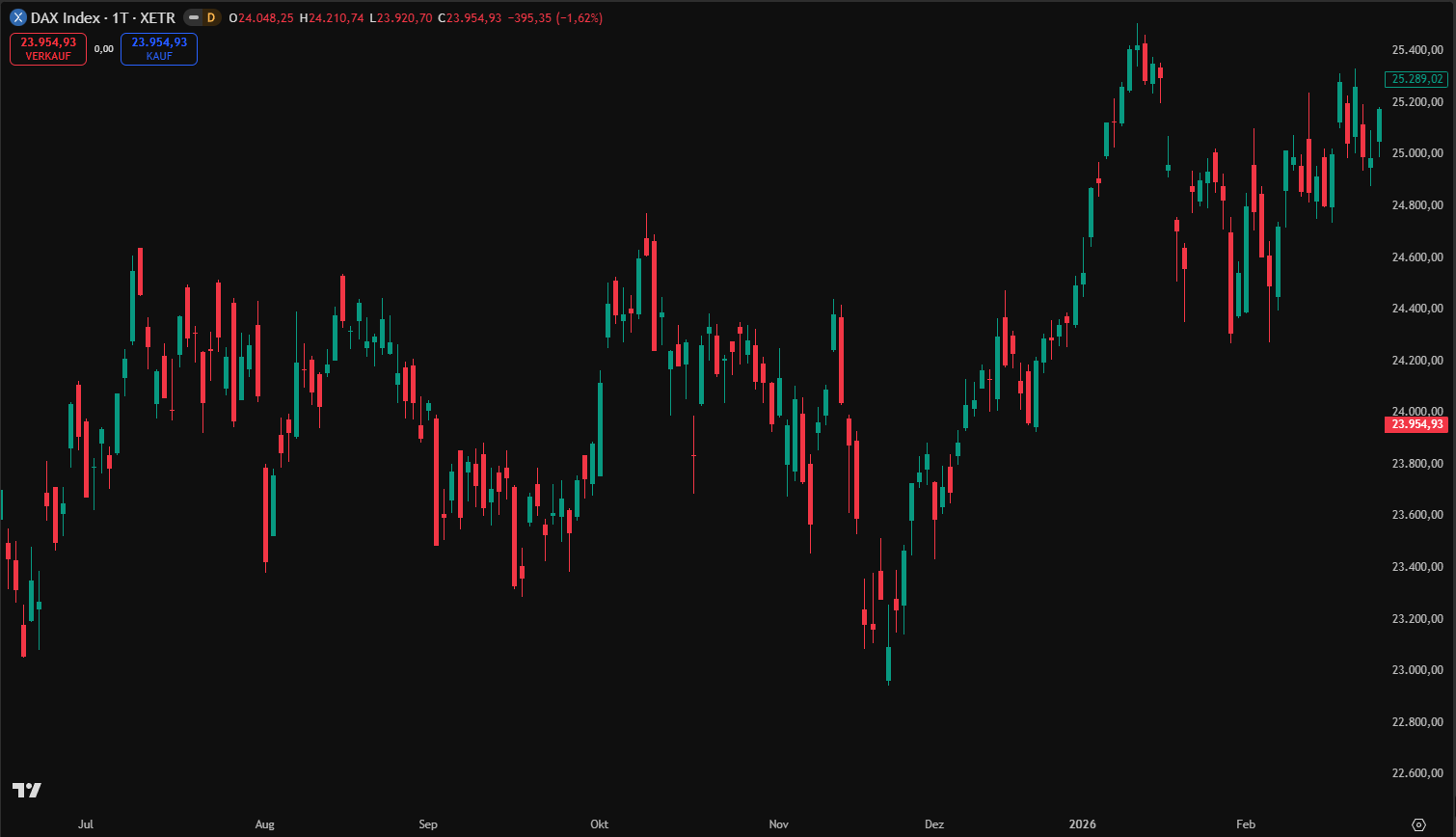
Task: Click the 24.400,00 price axis label
Action: (x=1417, y=309)
